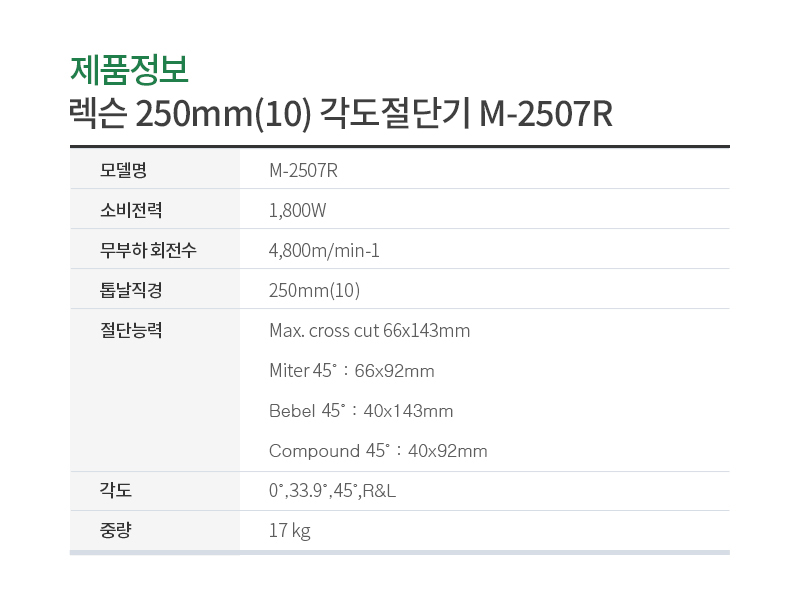Click the Miter 45° 66x92mm line
Viewport: 800px width, 594px height.
(352, 370)
